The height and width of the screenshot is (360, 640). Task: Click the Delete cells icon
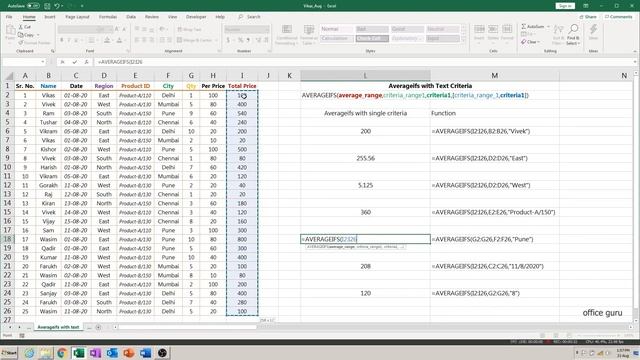pyautogui.click(x=493, y=29)
